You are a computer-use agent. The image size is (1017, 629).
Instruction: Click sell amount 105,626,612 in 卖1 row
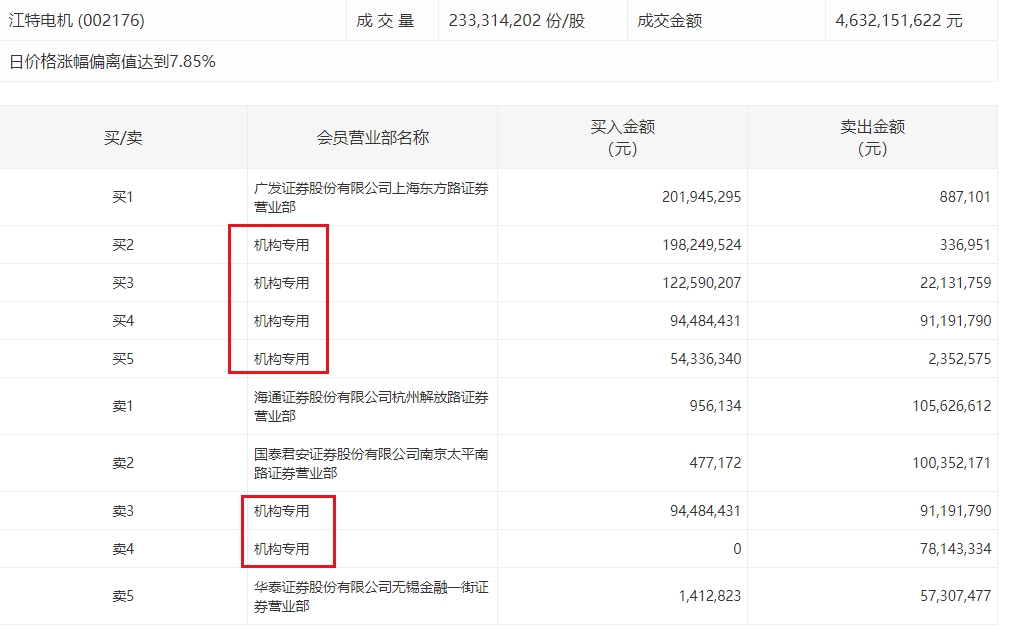point(951,406)
